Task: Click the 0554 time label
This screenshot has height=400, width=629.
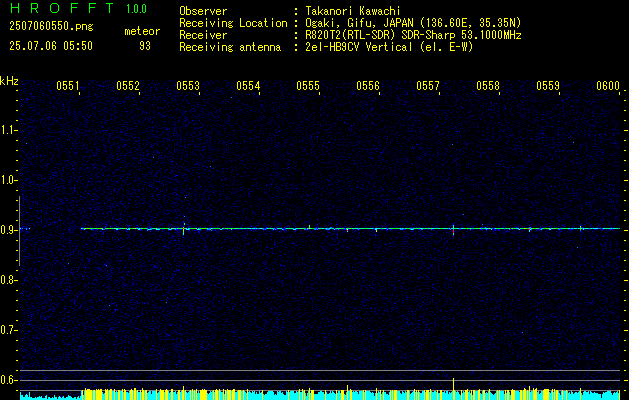Action: [x=248, y=85]
